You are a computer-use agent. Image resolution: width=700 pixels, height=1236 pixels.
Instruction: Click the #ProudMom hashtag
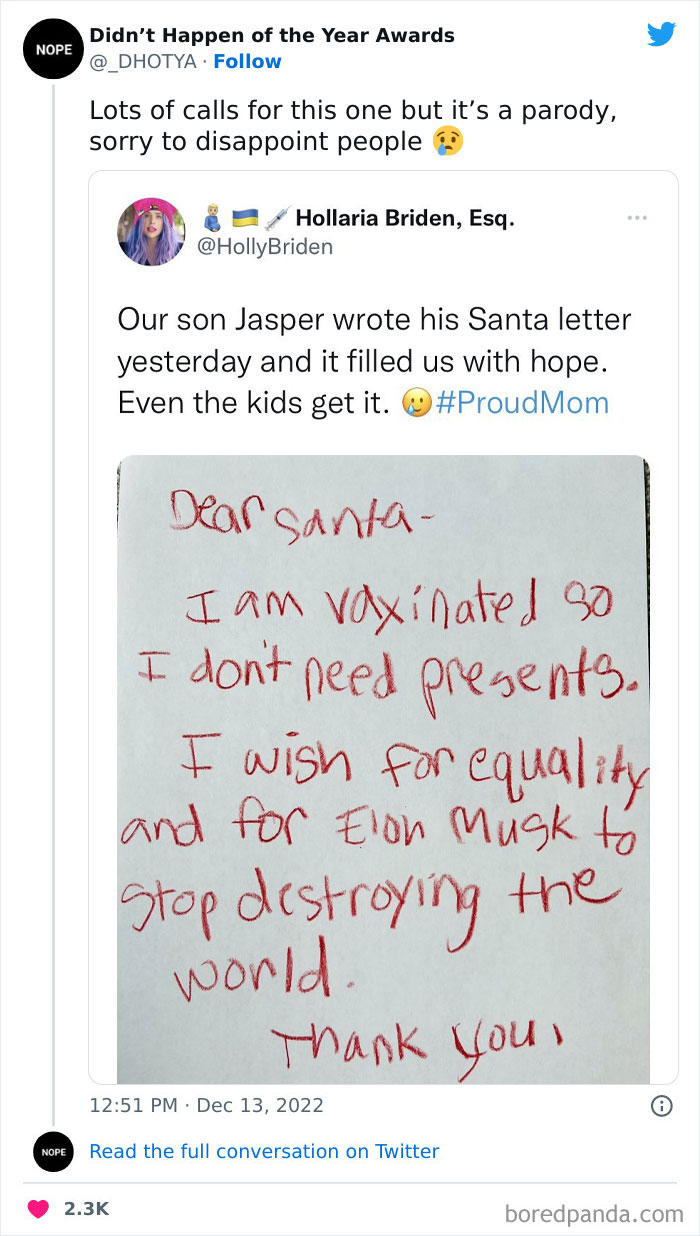pos(522,402)
